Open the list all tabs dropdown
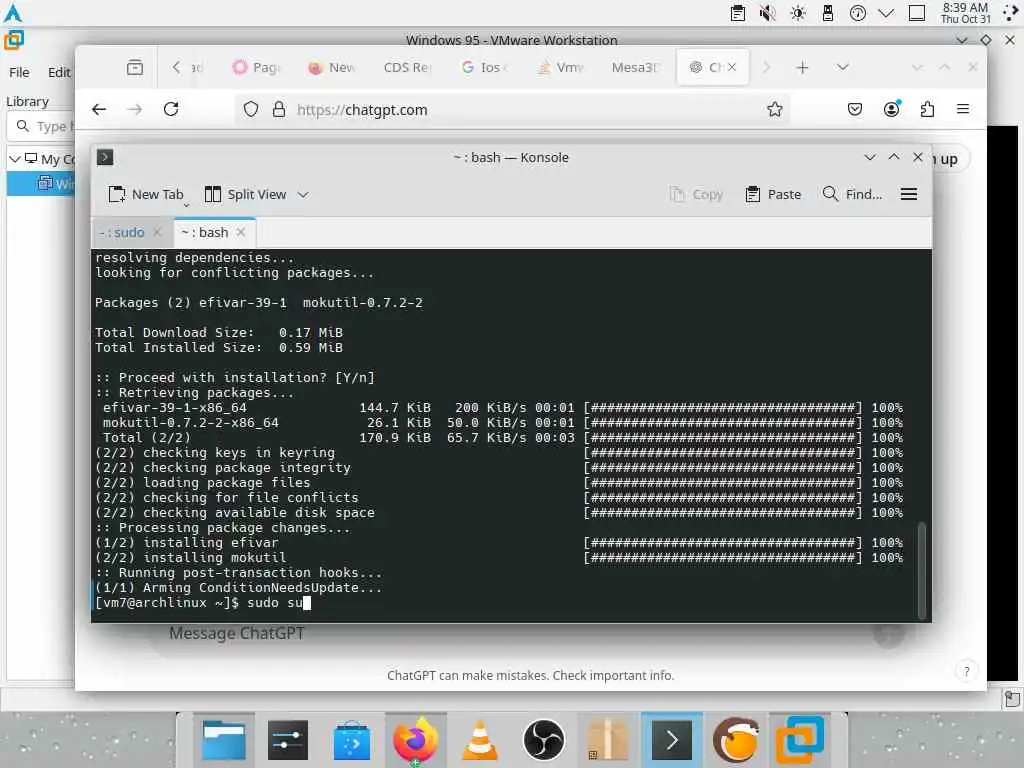The height and width of the screenshot is (768, 1024). coord(843,67)
